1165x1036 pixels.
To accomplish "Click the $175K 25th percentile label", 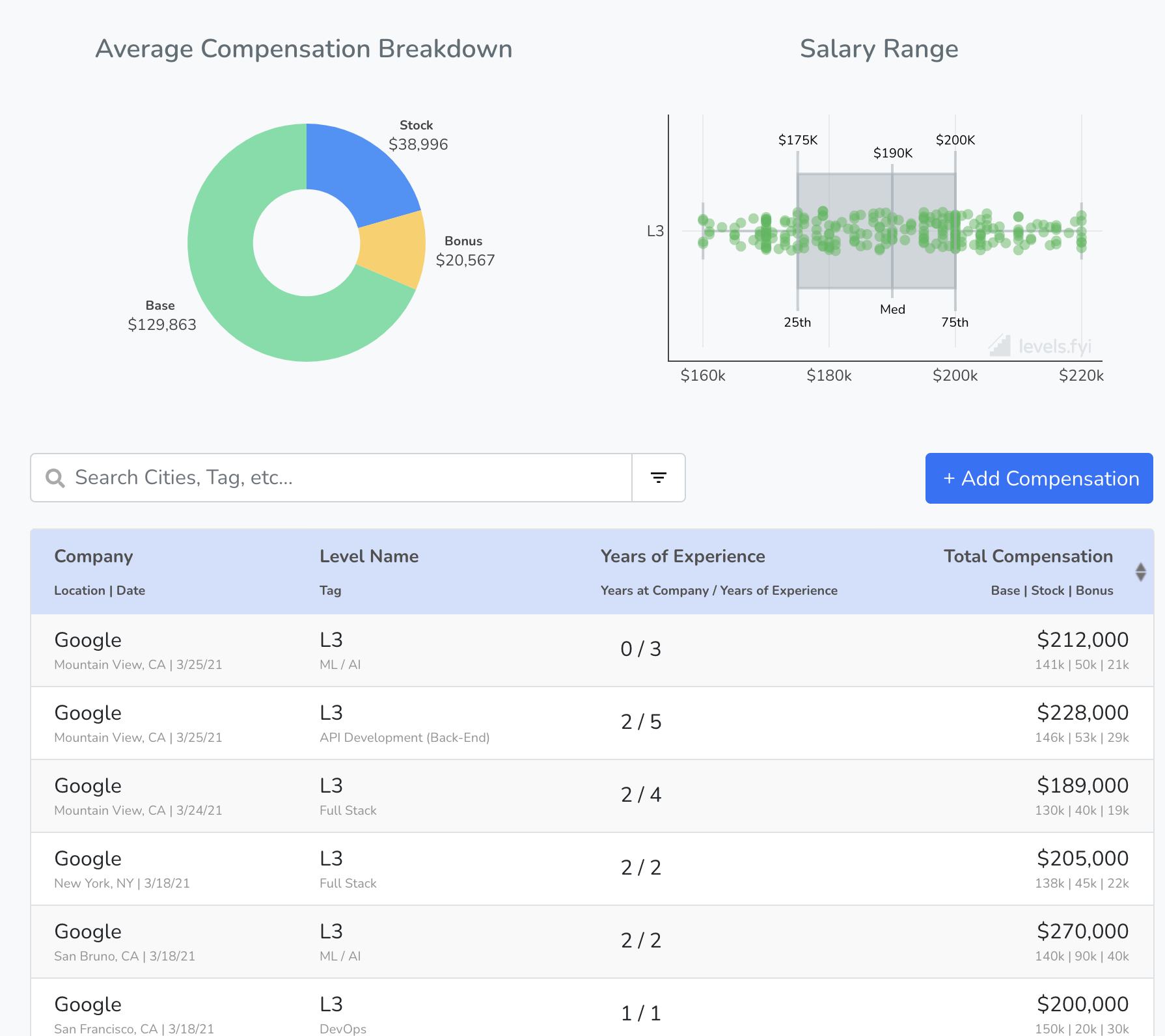I will tap(798, 140).
